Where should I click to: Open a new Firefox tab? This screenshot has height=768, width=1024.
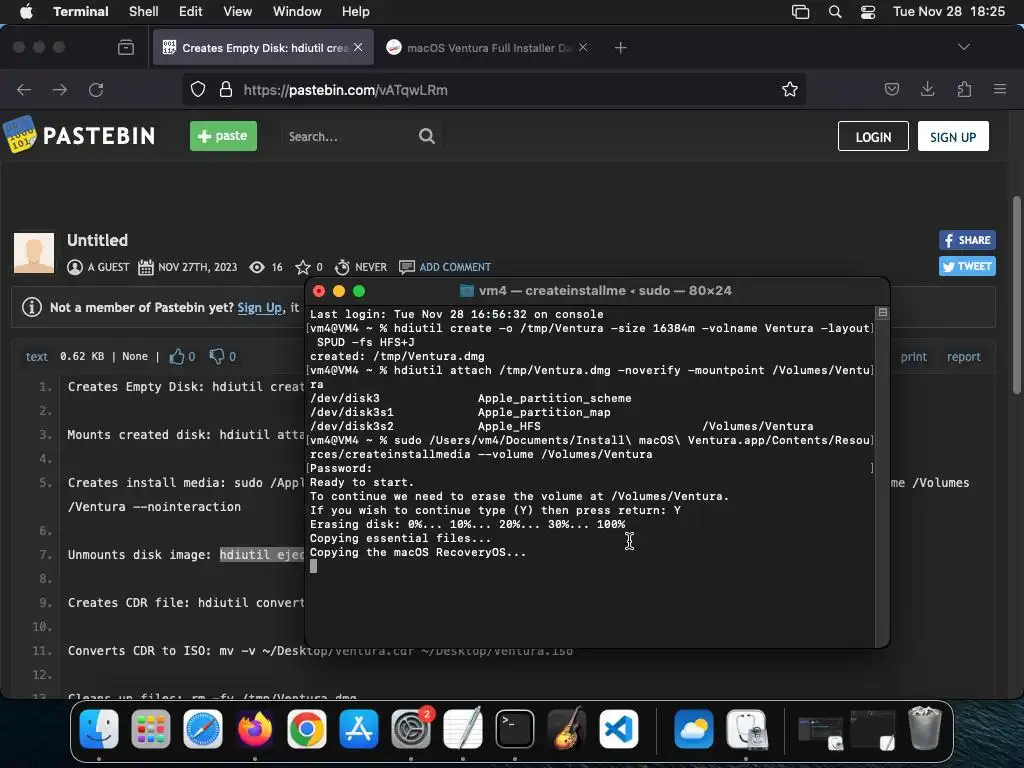pos(620,48)
